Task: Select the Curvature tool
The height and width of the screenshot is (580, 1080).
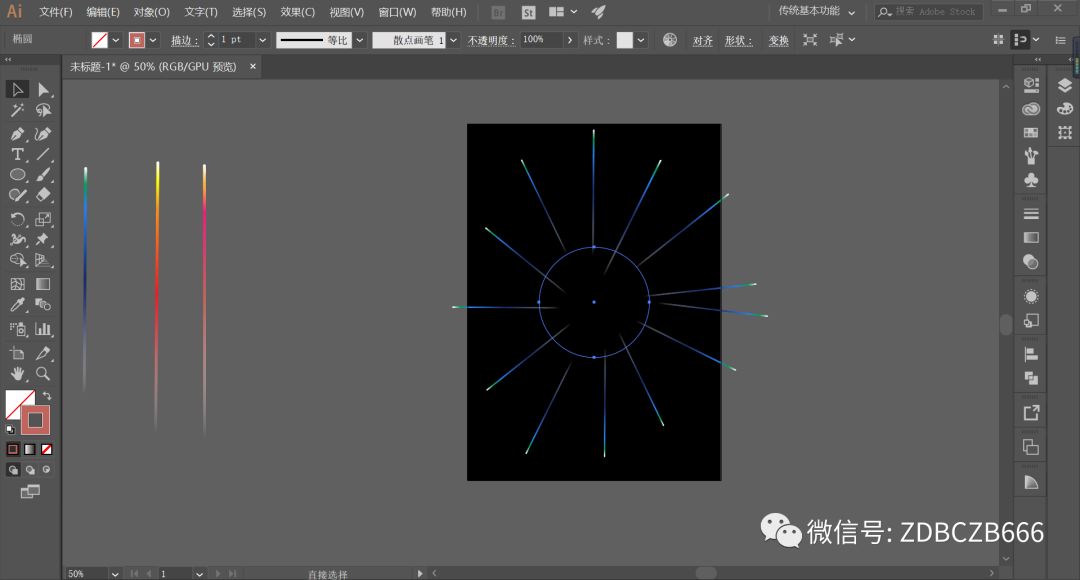Action: pos(43,134)
